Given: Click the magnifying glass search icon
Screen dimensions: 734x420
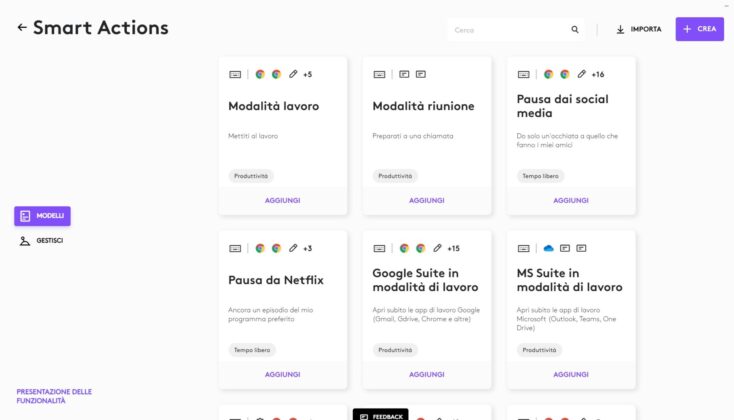Looking at the screenshot, I should click(575, 30).
